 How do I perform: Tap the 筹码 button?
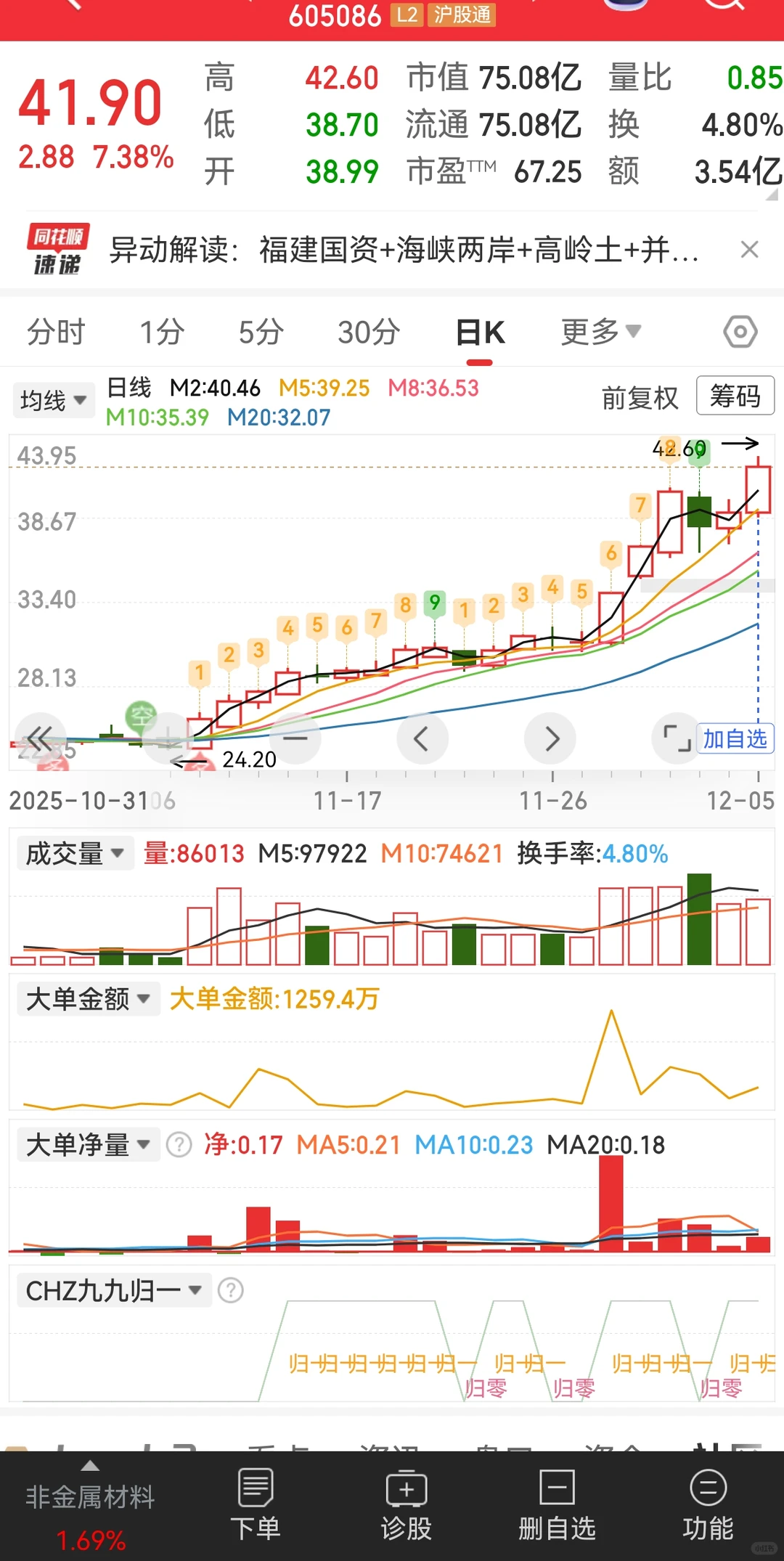pyautogui.click(x=735, y=396)
